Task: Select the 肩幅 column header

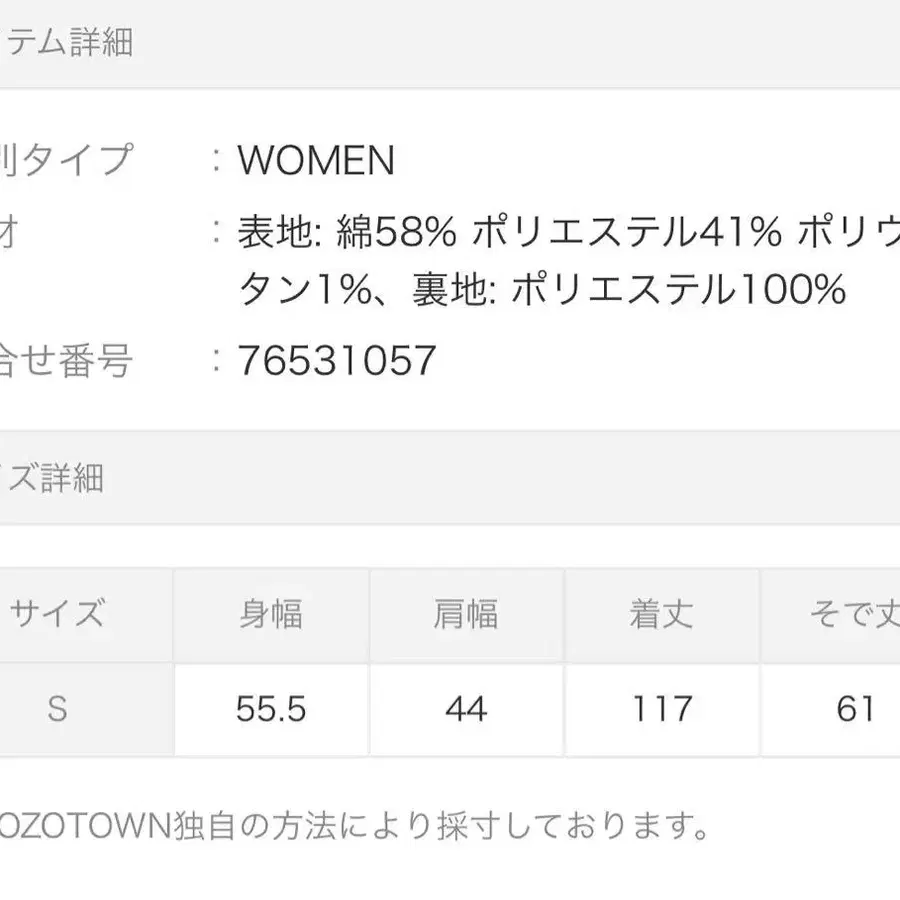Action: pyautogui.click(x=466, y=614)
